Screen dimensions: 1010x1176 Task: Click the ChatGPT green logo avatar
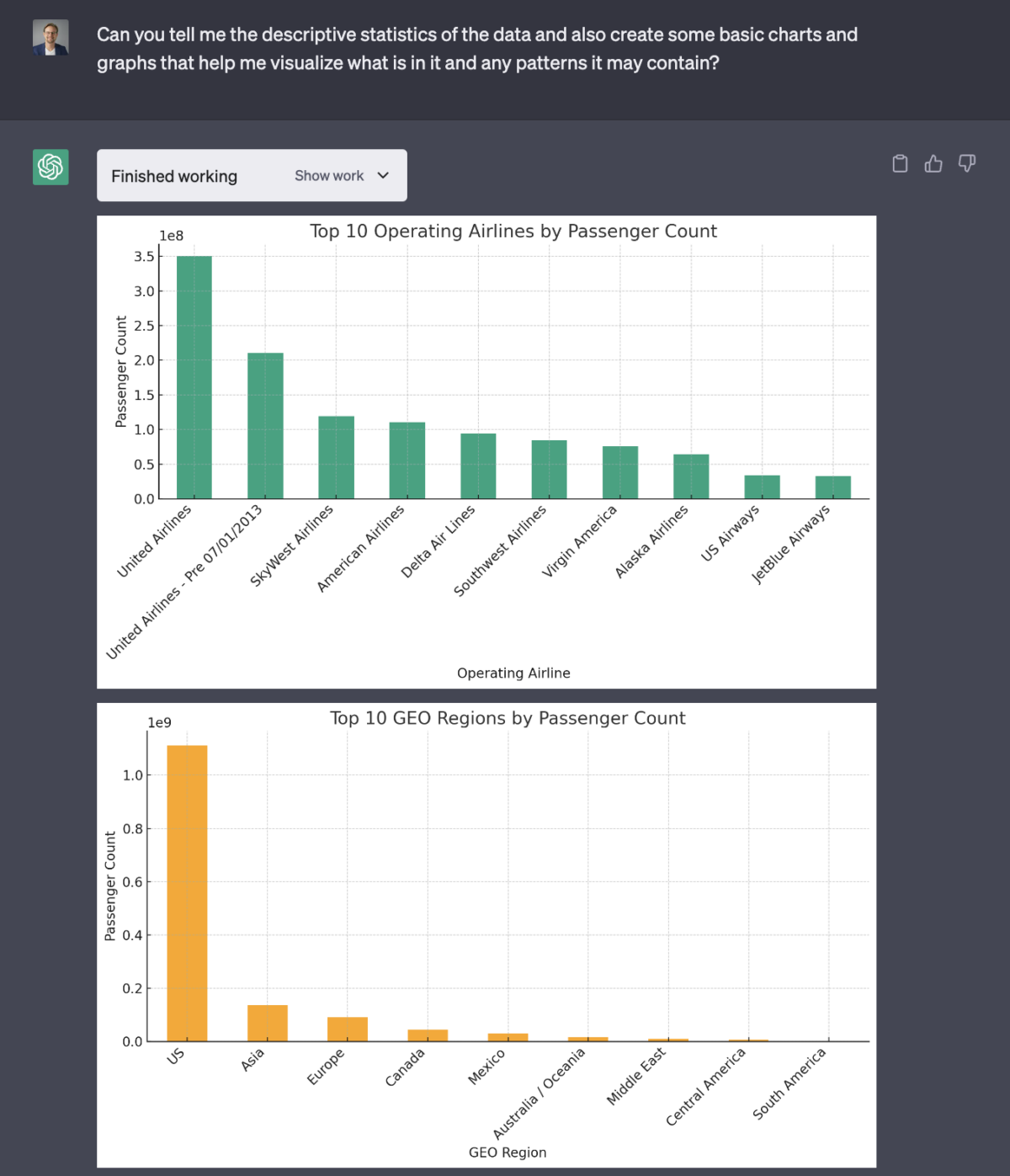[x=50, y=167]
